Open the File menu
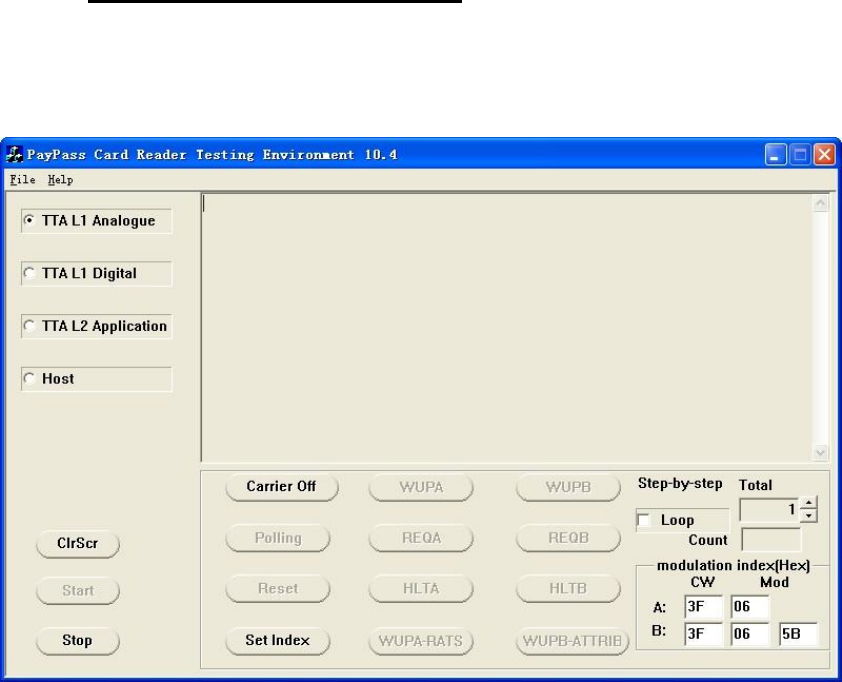Viewport: 842px width, 682px height. pyautogui.click(x=23, y=180)
